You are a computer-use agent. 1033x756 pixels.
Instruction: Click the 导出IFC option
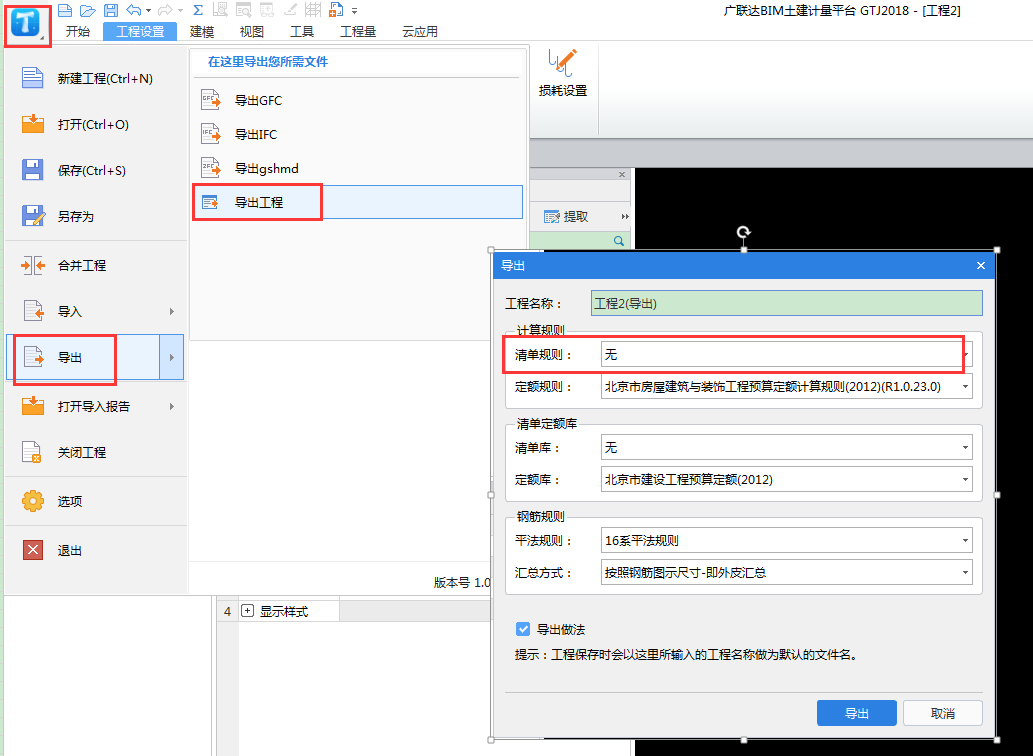point(358,134)
